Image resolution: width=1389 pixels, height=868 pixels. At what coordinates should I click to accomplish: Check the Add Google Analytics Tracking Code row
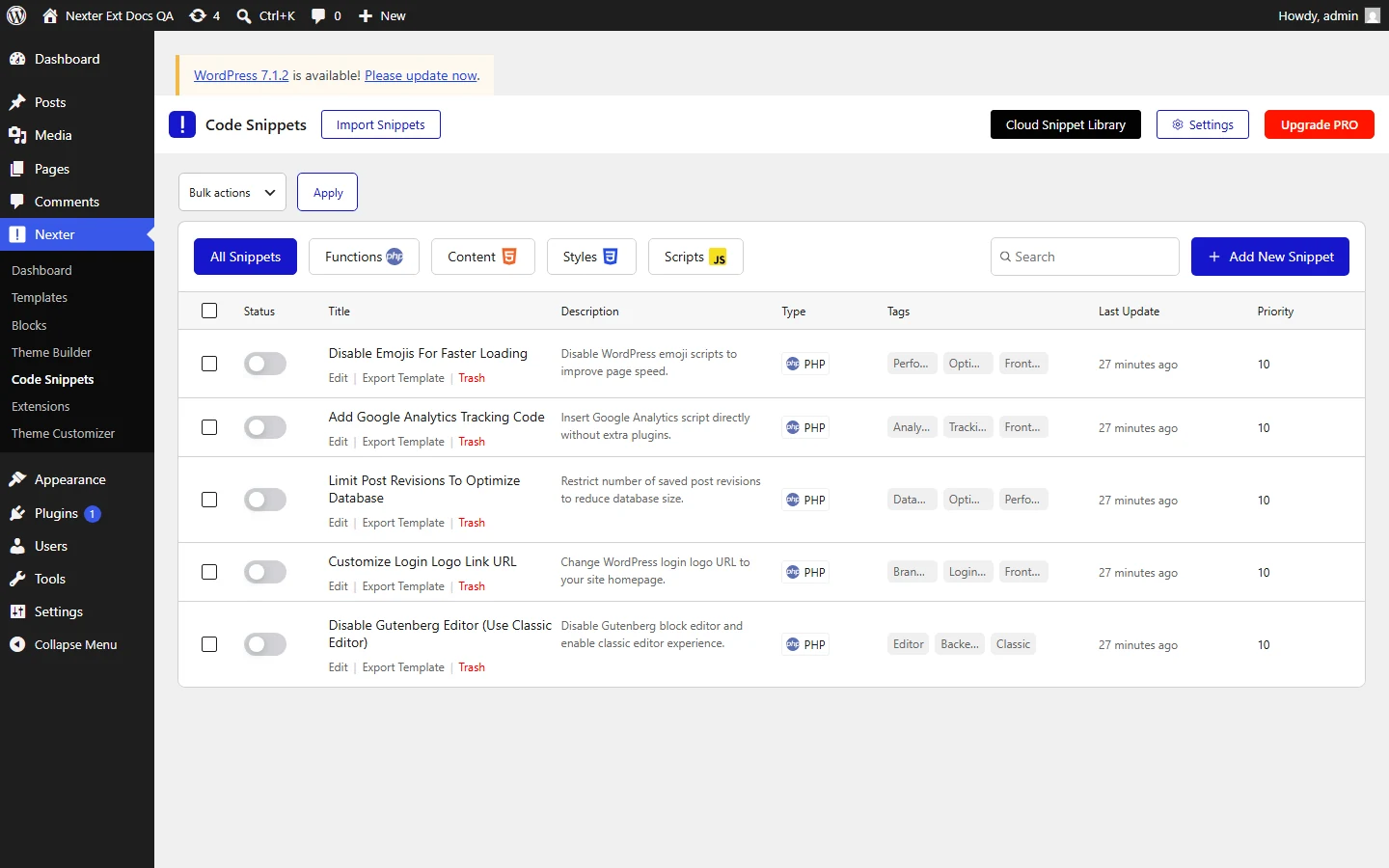209,427
